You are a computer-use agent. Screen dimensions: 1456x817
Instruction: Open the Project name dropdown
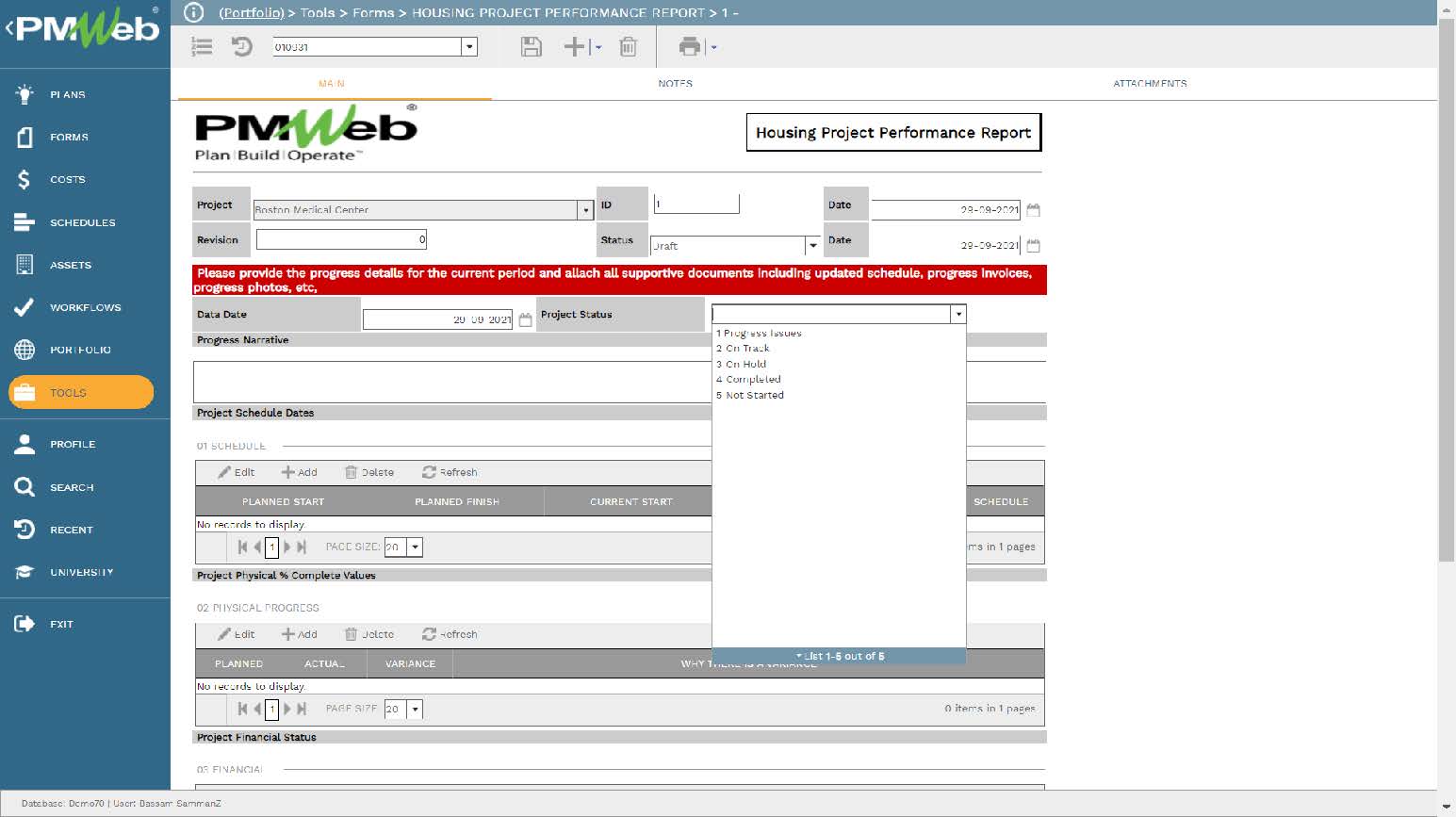[x=585, y=210]
